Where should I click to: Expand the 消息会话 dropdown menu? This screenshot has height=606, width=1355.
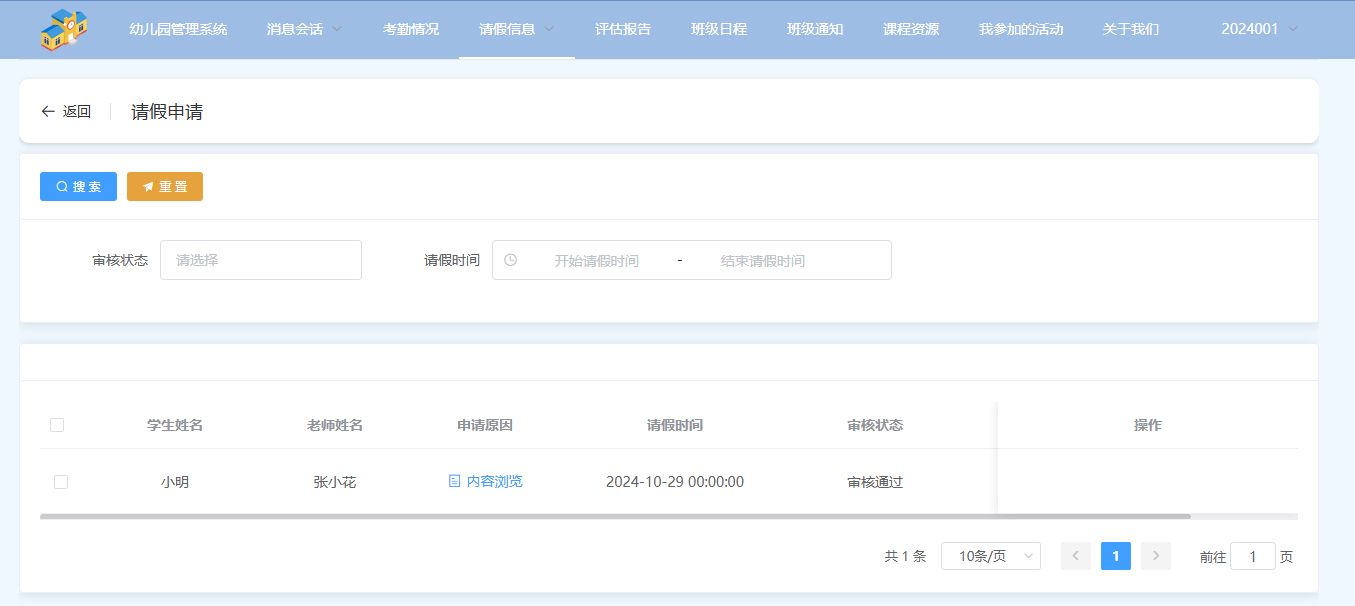click(x=304, y=29)
